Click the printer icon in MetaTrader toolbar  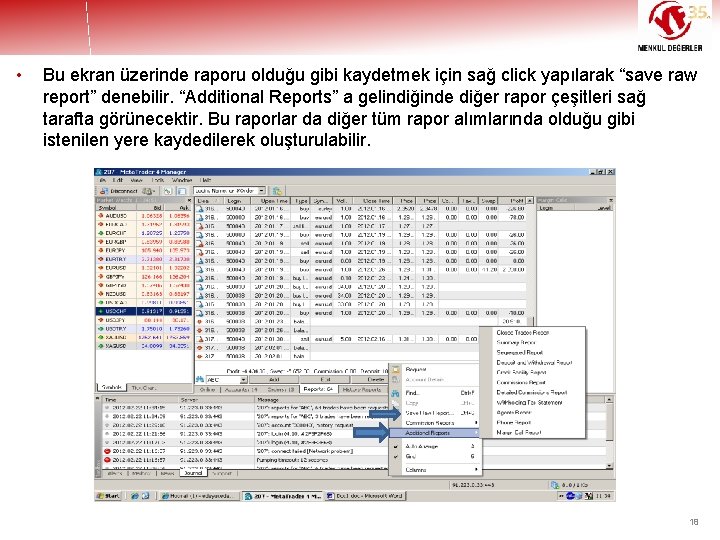pyautogui.click(x=147, y=191)
